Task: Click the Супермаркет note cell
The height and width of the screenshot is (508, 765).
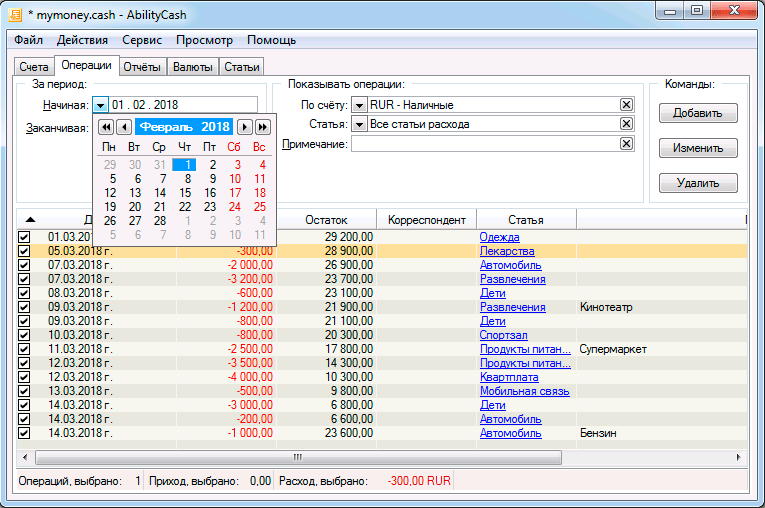Action: point(613,349)
